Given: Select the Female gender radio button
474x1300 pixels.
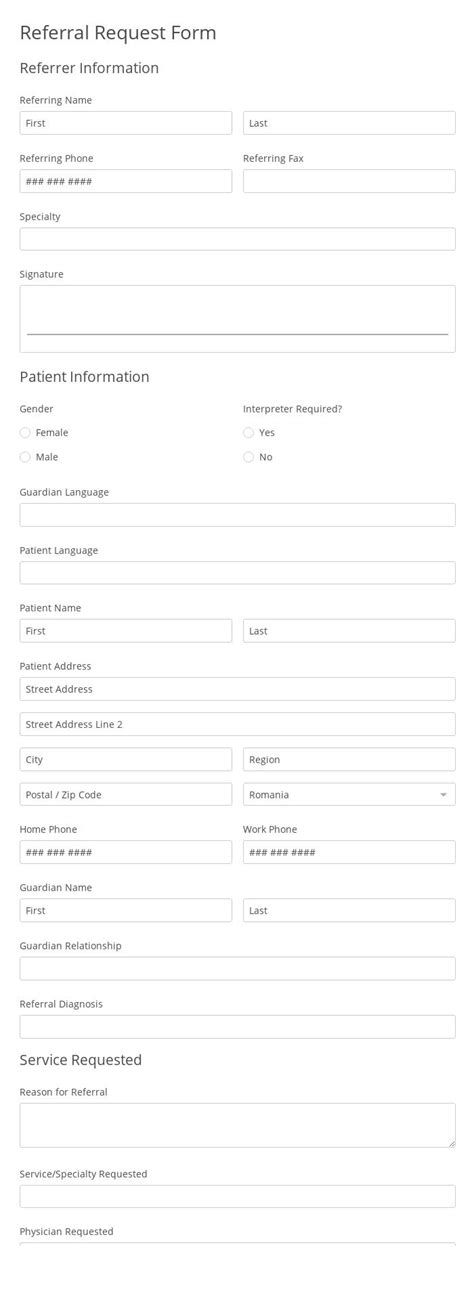Looking at the screenshot, I should click(25, 433).
